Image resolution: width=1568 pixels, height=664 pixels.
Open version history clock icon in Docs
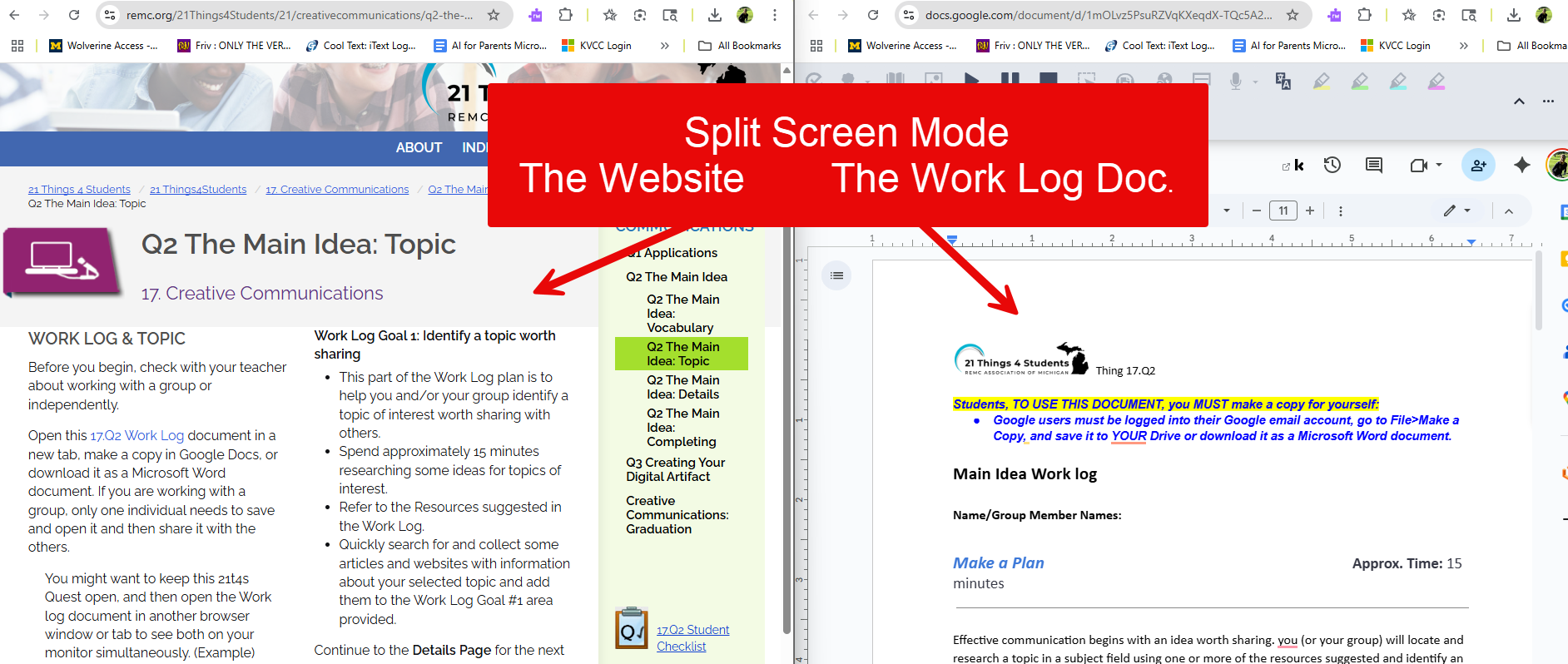pyautogui.click(x=1332, y=165)
